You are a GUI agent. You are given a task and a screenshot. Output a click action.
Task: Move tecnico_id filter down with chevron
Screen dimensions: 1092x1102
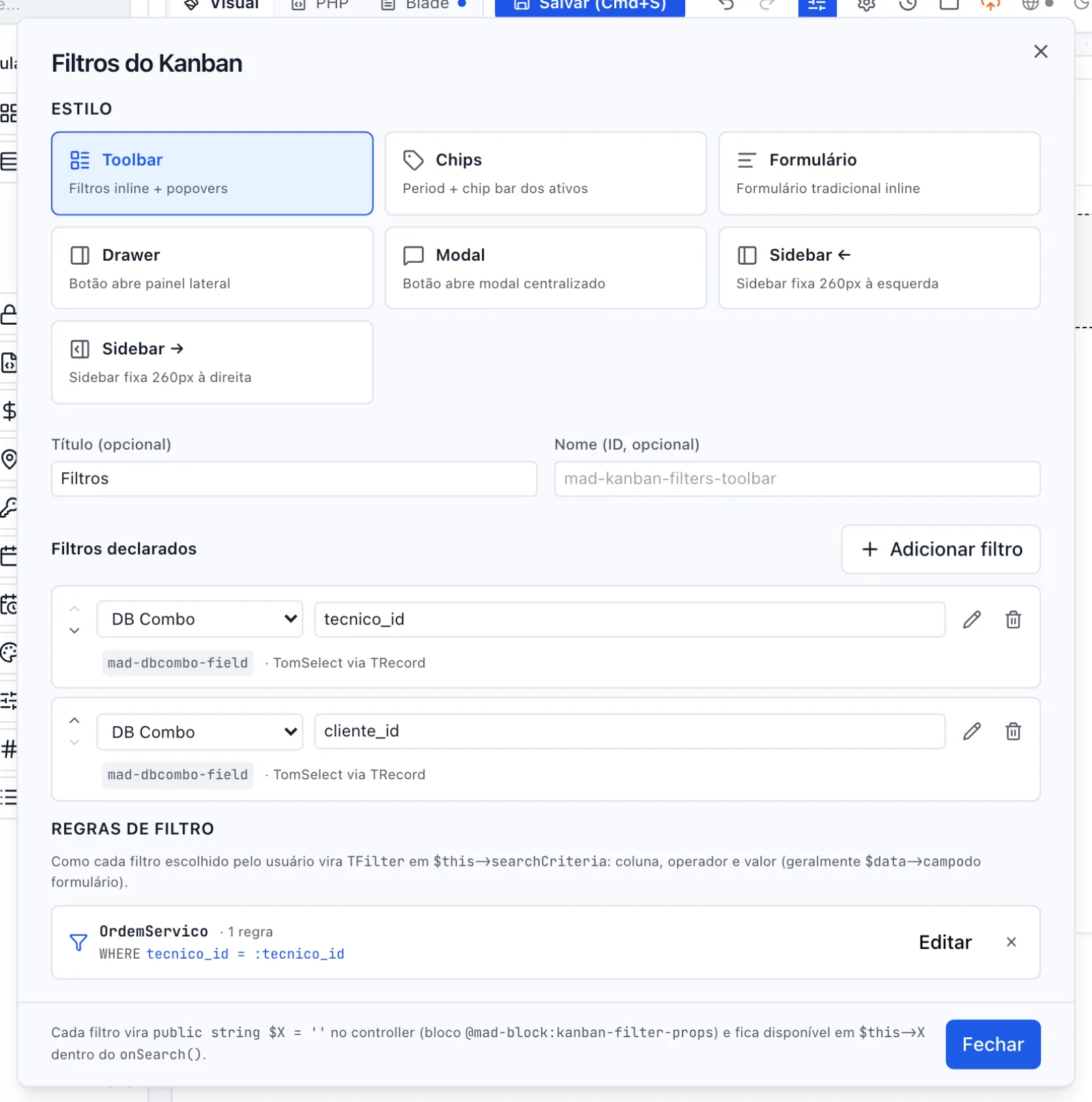(74, 630)
